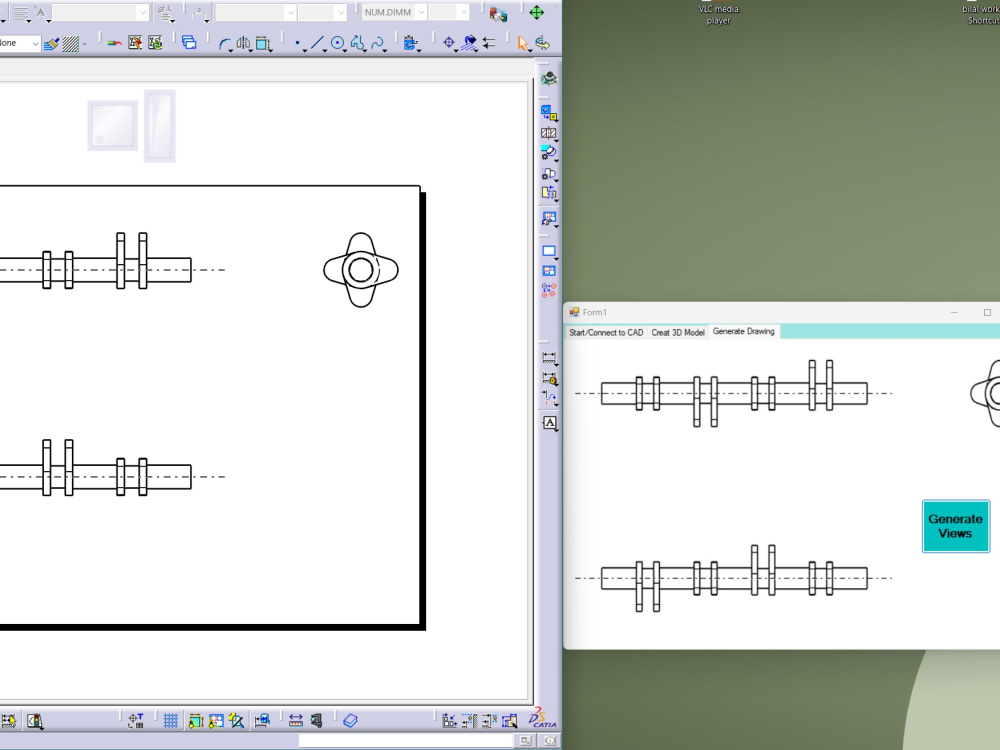Open the empty font size dropdown
This screenshot has width=1000, height=750.
(x=321, y=12)
